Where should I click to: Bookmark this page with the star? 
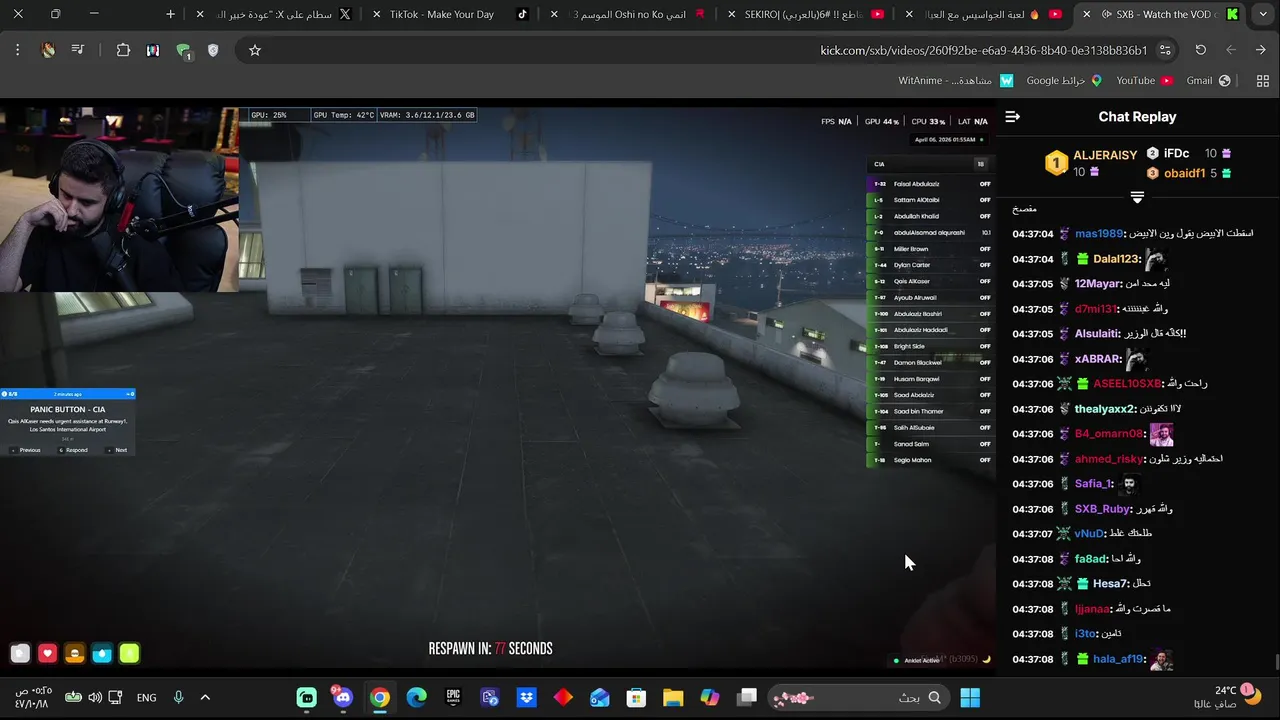tap(255, 50)
